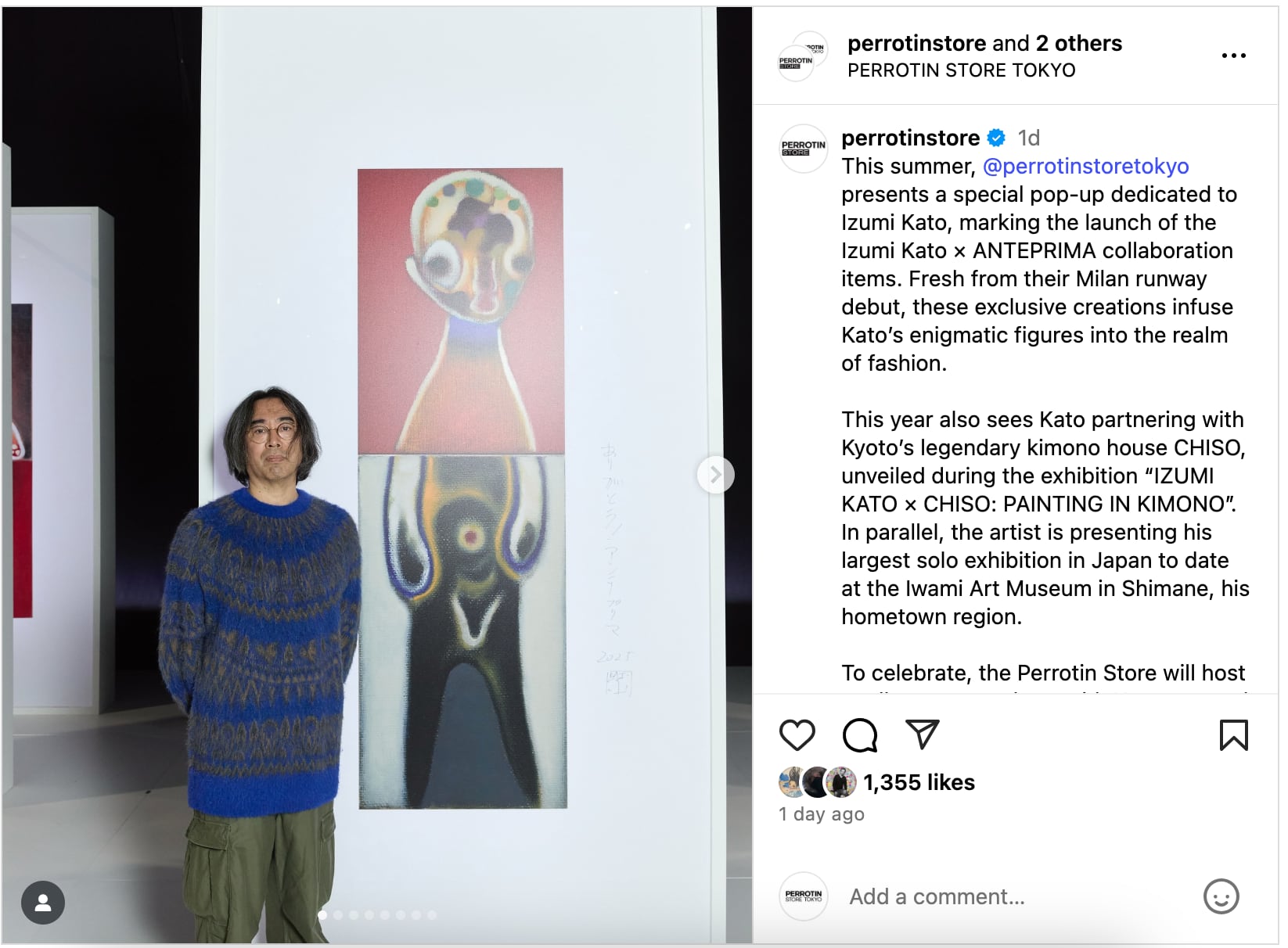Save the post with the bookmark icon
Viewport: 1288px width, 948px height.
(x=1233, y=735)
